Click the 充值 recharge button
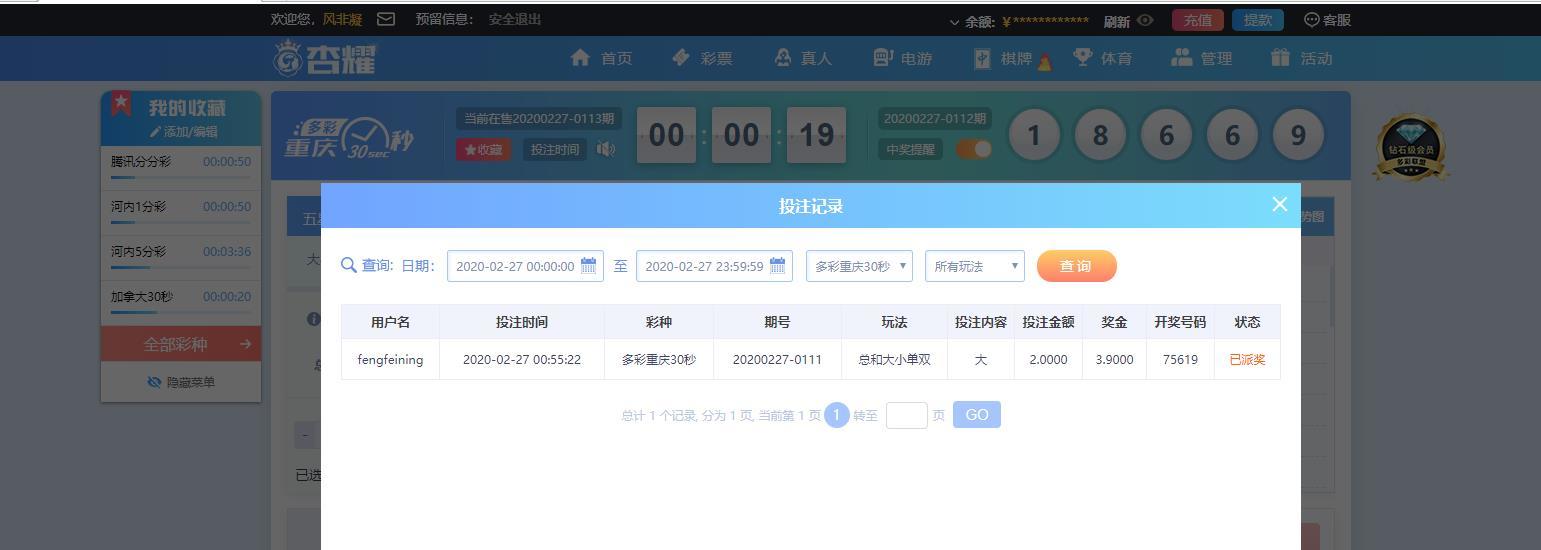This screenshot has width=1541, height=550. click(x=1197, y=20)
